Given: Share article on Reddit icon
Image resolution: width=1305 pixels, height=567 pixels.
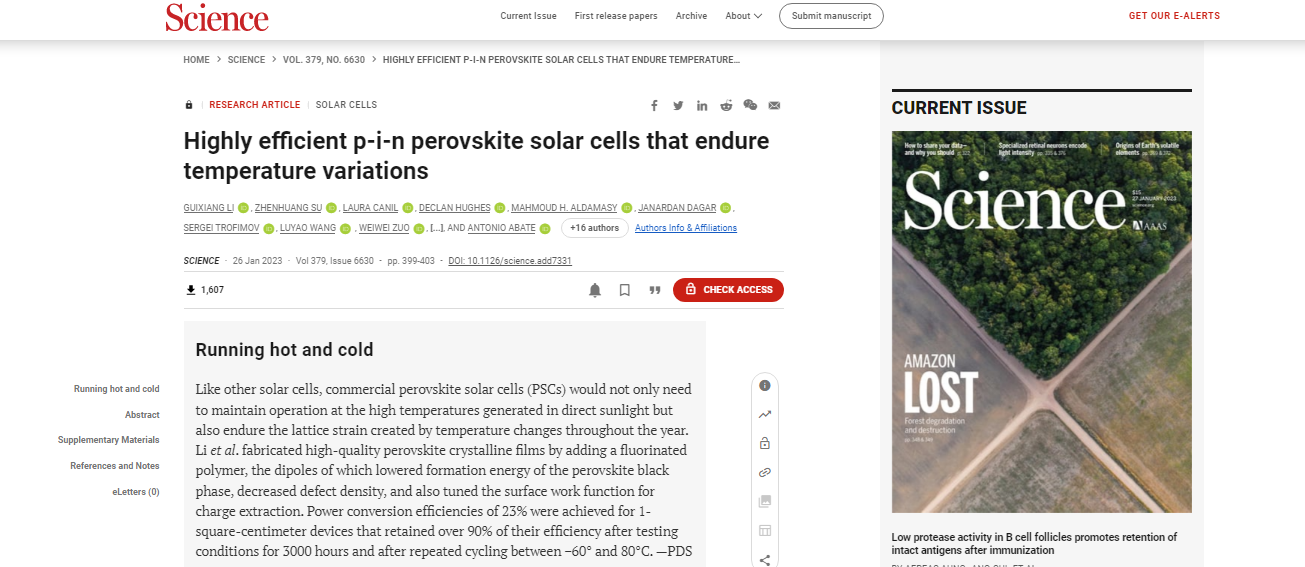Looking at the screenshot, I should [726, 105].
